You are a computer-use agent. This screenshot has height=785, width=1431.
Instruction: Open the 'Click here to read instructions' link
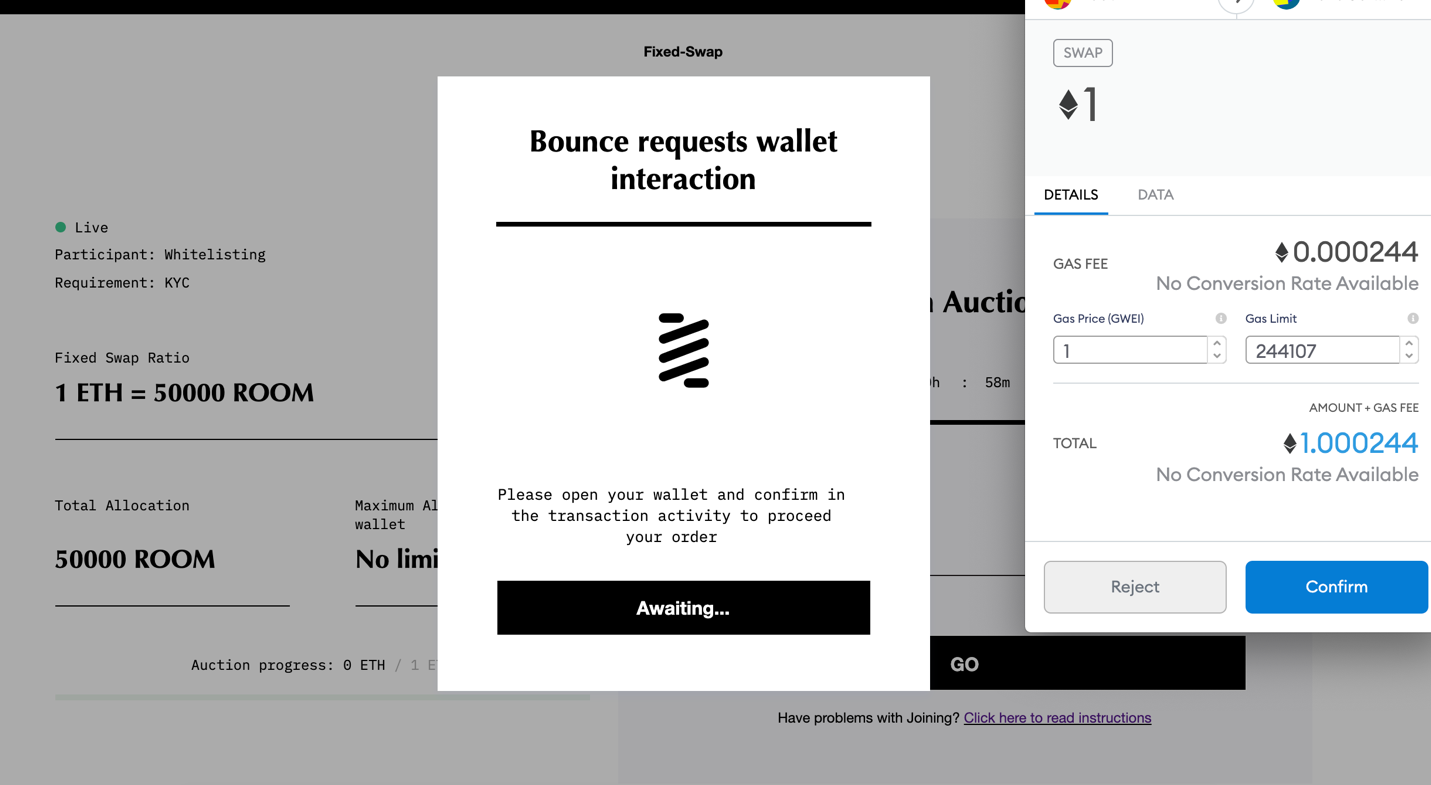[1057, 718]
